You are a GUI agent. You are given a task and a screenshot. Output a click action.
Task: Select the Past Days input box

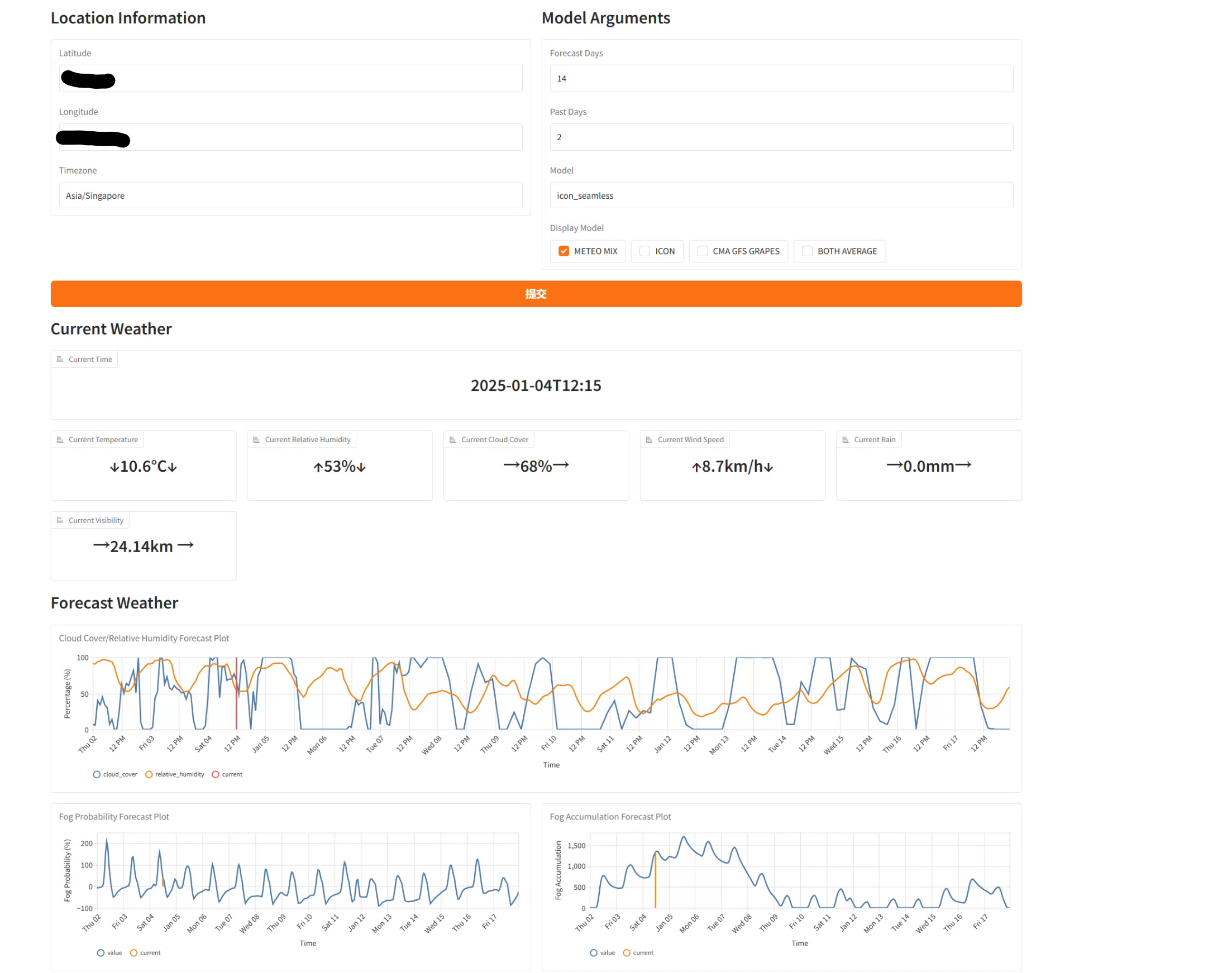click(781, 137)
